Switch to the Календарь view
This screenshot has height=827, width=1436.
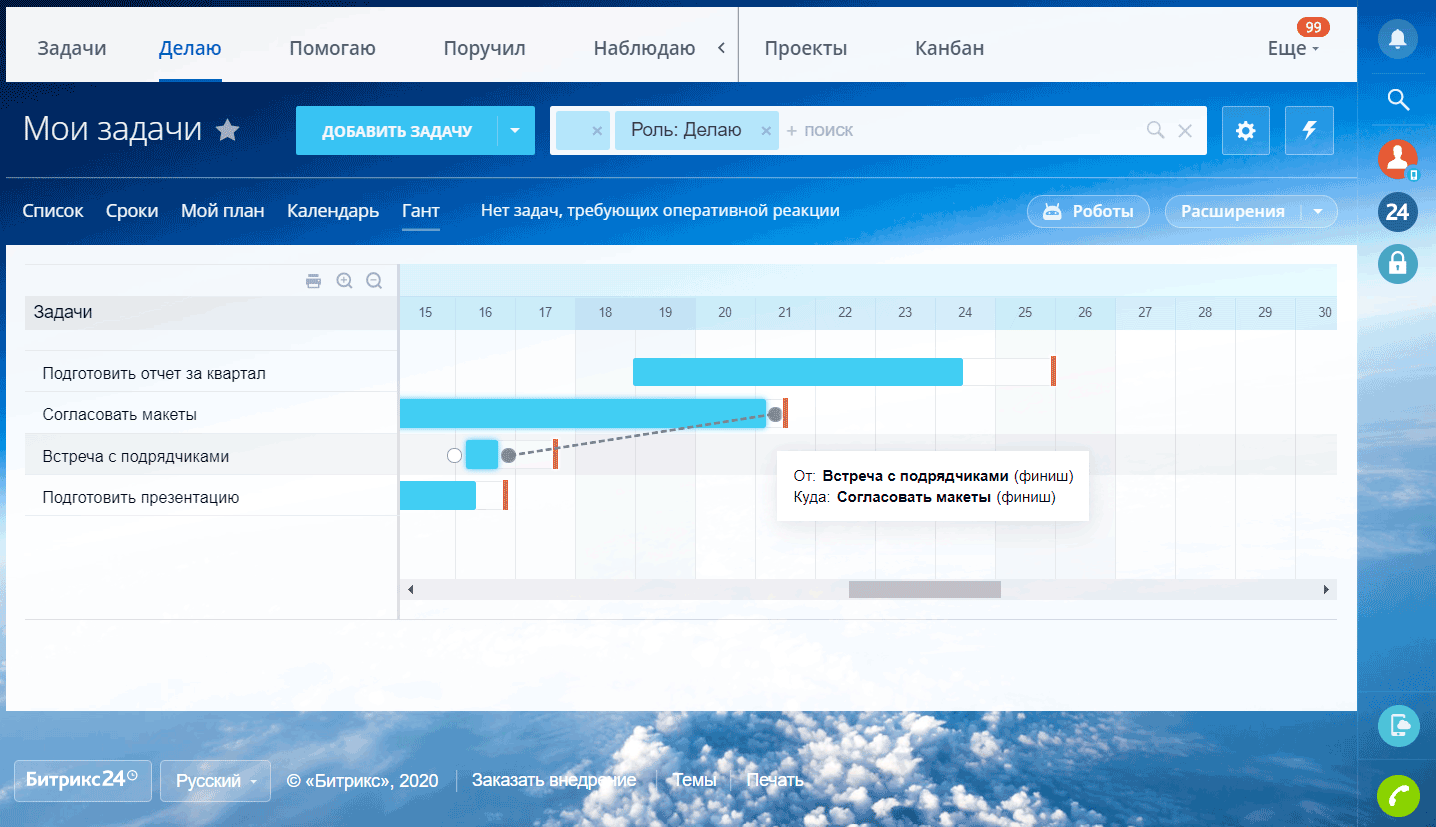pyautogui.click(x=333, y=211)
